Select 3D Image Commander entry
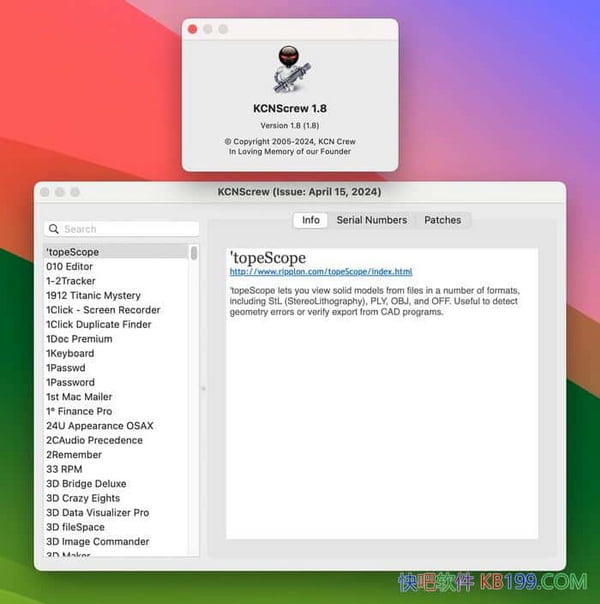The width and height of the screenshot is (600, 604). pyautogui.click(x=97, y=542)
